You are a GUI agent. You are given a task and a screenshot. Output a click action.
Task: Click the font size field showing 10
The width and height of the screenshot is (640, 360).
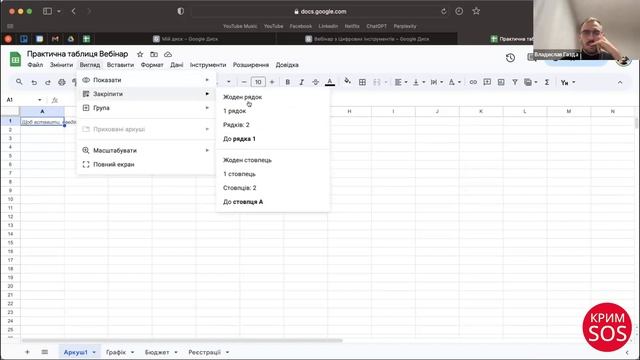click(x=258, y=82)
